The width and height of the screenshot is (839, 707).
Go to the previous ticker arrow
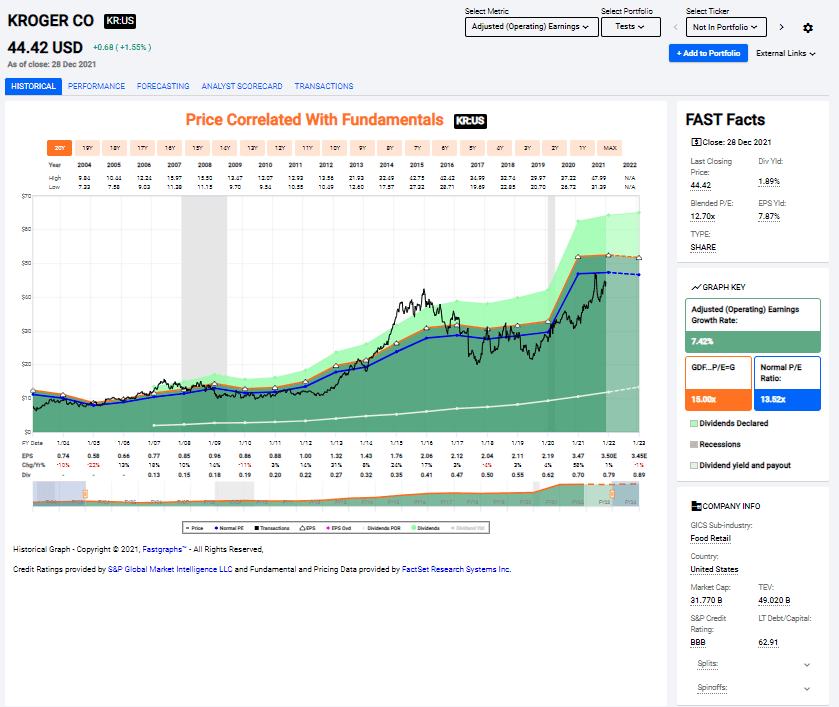point(675,27)
